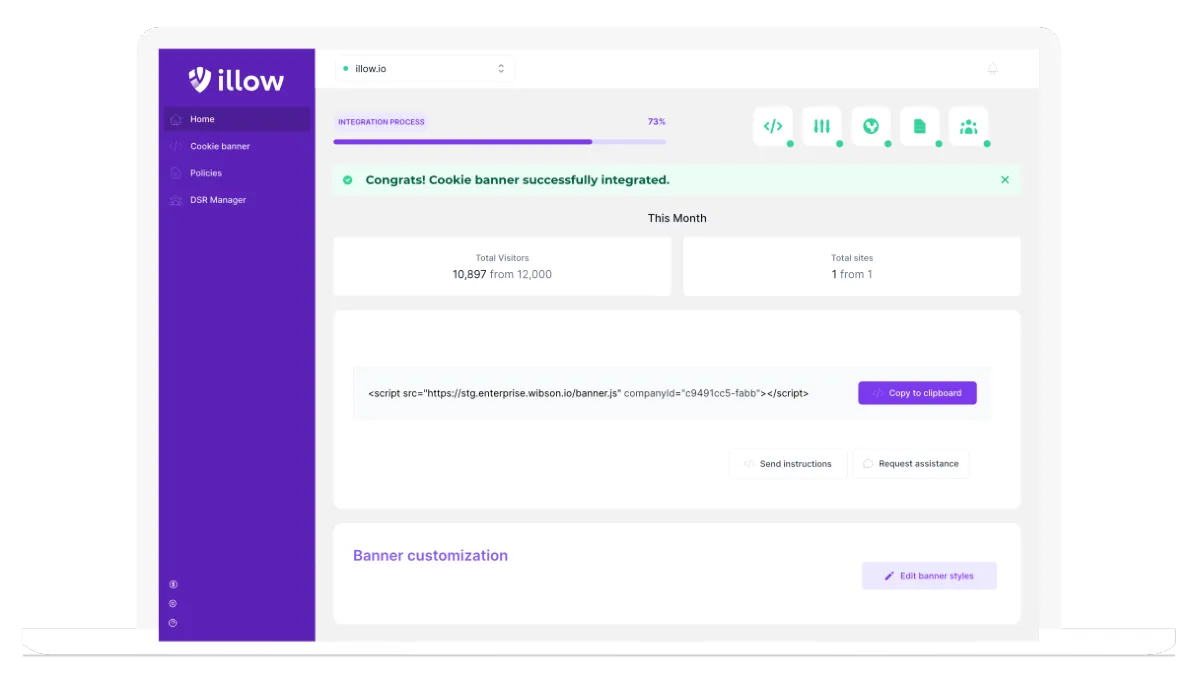Screen dimensions: 1200x683
Task: Click Copy to clipboard button
Action: tap(917, 393)
